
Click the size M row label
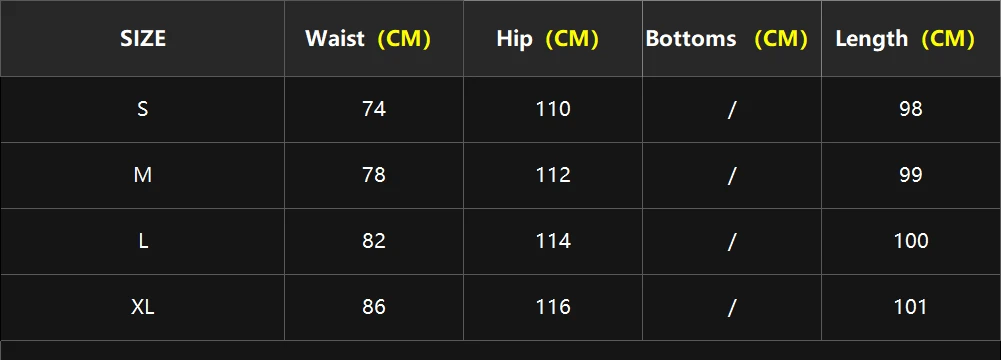142,176
